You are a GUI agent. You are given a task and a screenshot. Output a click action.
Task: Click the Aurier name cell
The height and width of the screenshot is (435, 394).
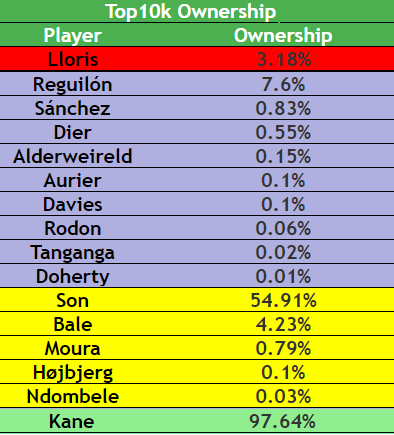tap(73, 180)
